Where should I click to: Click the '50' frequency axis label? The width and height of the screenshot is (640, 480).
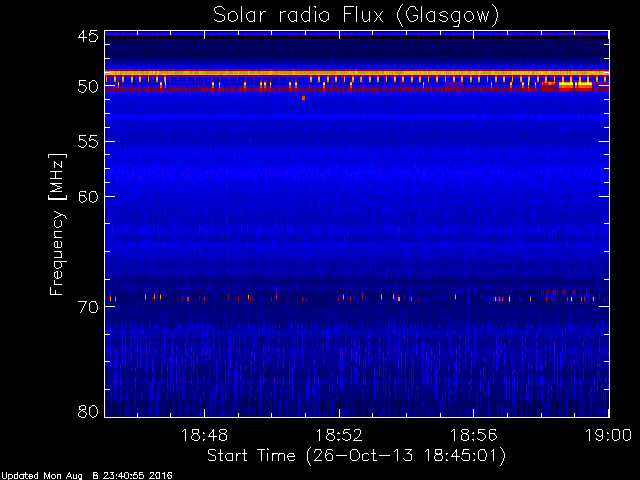click(88, 87)
